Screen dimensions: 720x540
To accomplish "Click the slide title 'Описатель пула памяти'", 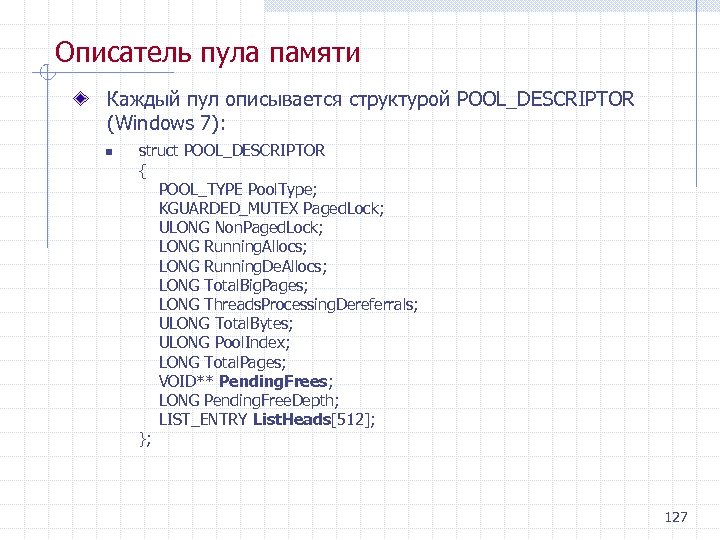I will (208, 53).
